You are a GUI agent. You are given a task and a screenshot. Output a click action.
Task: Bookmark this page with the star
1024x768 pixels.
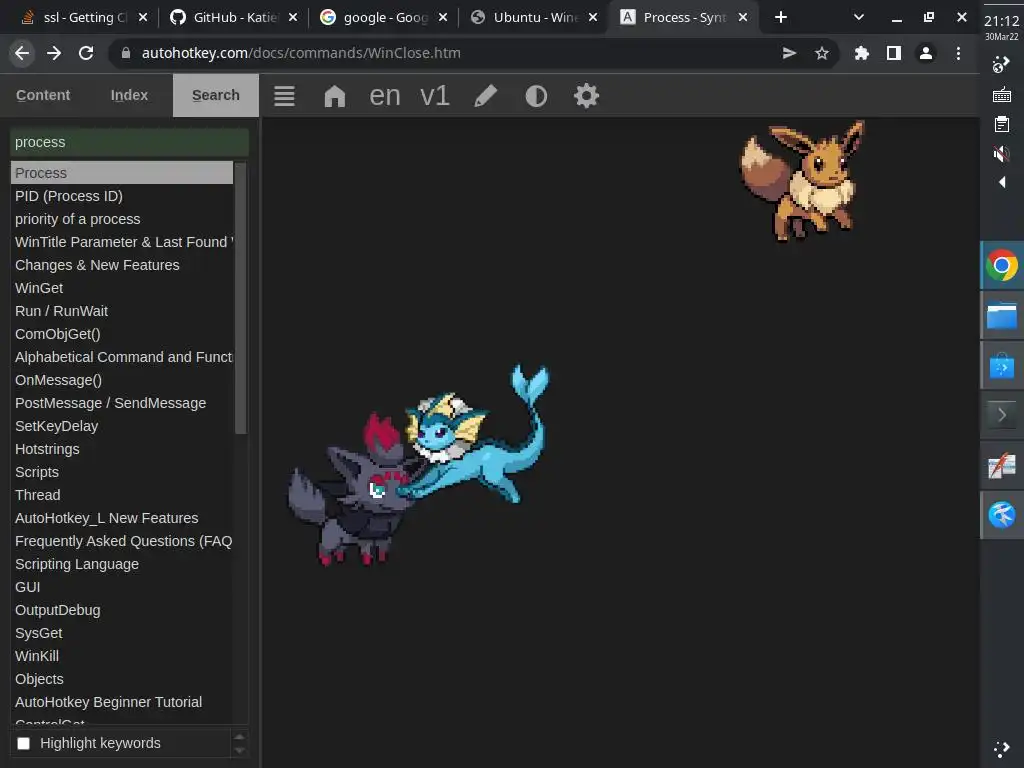pyautogui.click(x=822, y=53)
